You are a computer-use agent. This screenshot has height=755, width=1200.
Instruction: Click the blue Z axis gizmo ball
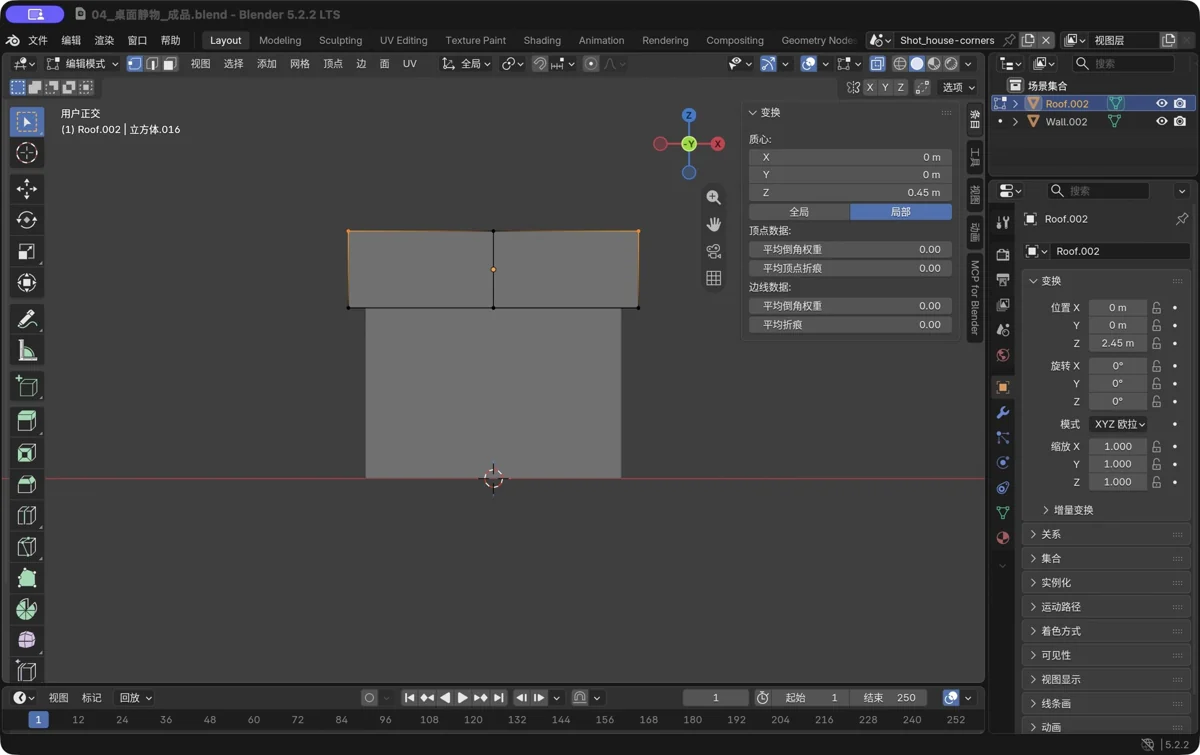[x=689, y=116]
